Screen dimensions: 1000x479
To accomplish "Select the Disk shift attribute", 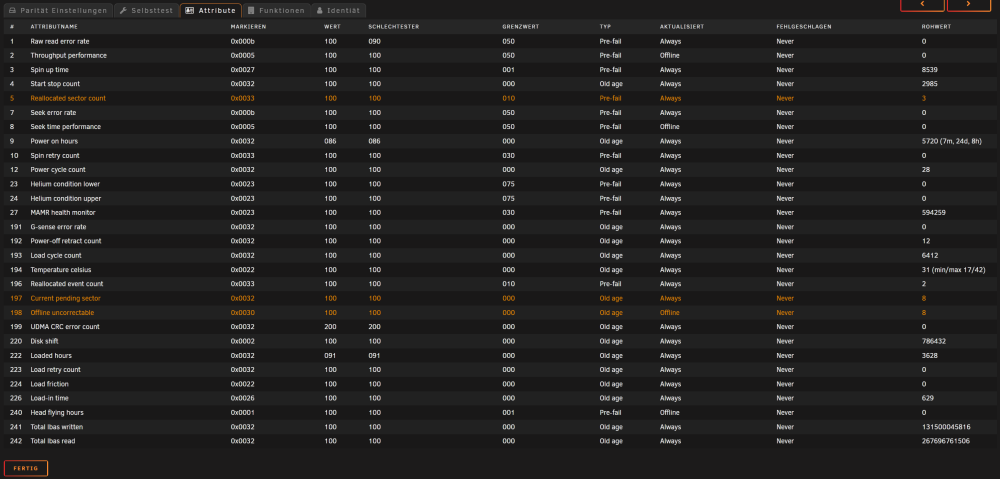I will pos(45,341).
